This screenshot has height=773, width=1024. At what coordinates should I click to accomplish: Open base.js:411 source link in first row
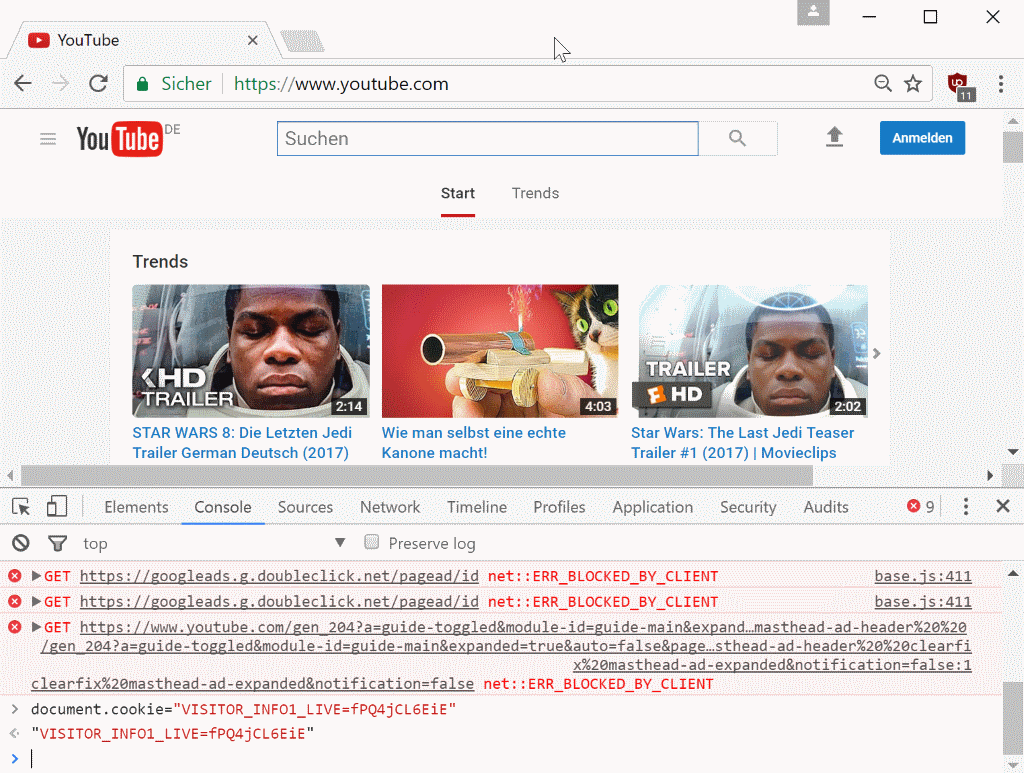click(x=923, y=576)
